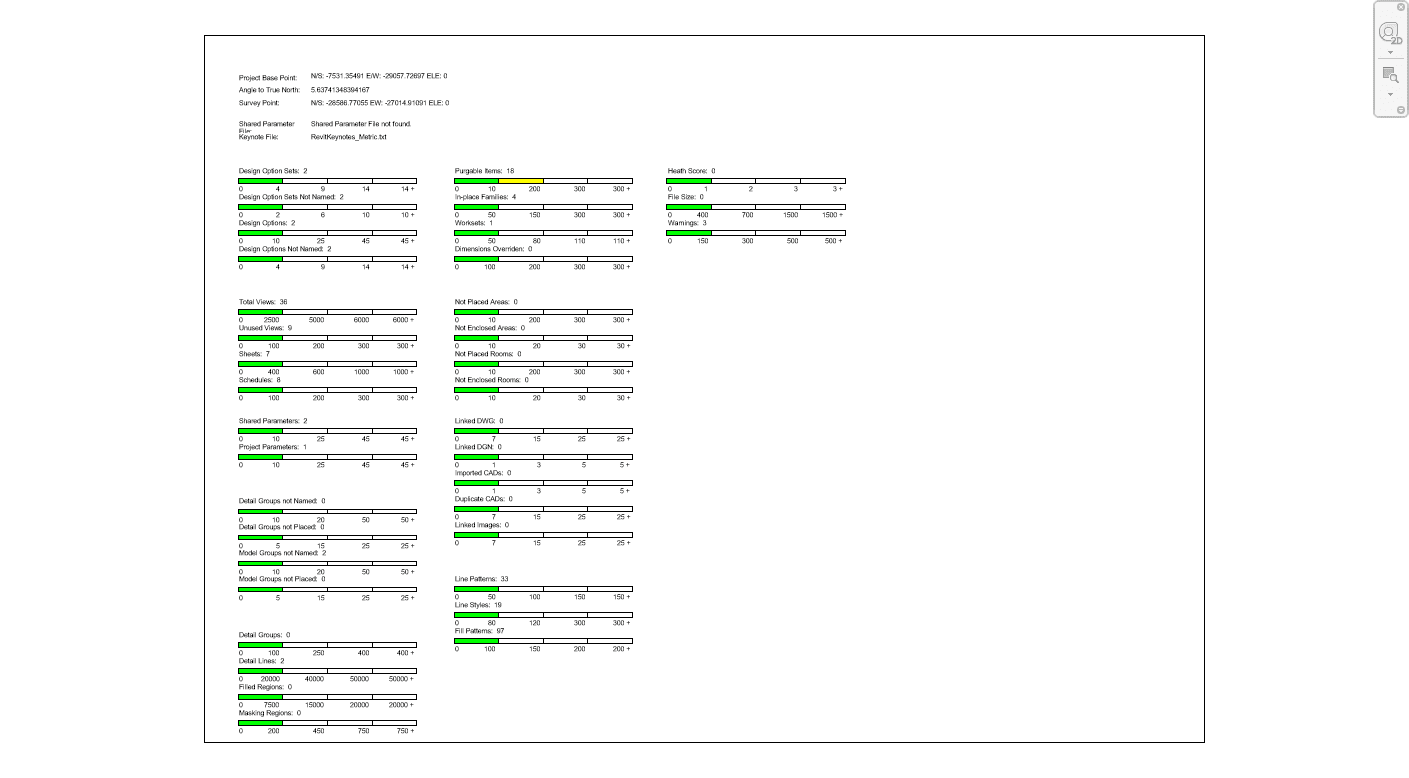This screenshot has width=1409, height=778.
Task: Click the 'Not Placed Areas: 0' label
Action: [486, 301]
